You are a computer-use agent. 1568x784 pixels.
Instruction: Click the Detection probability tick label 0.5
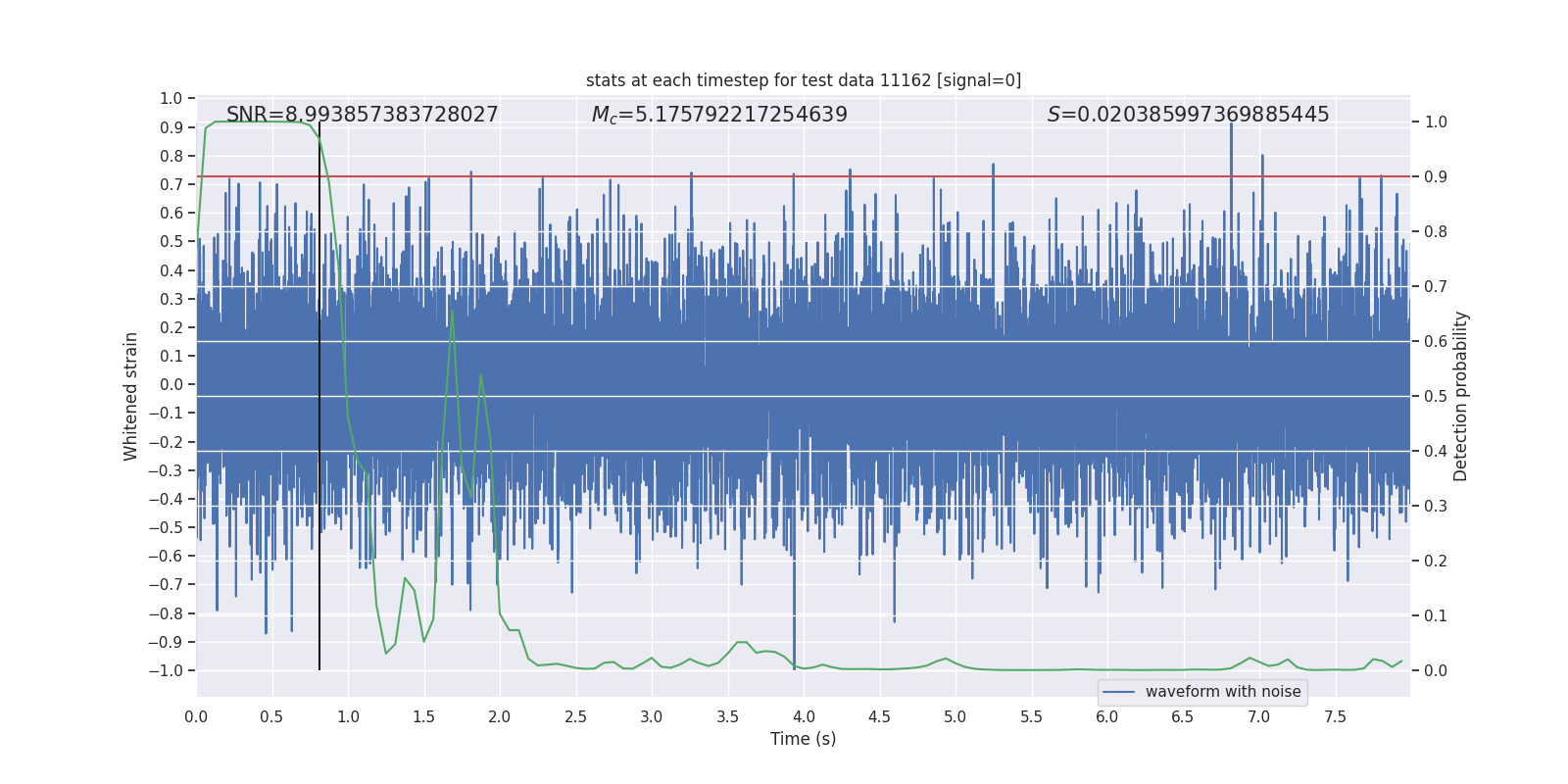coord(1436,397)
